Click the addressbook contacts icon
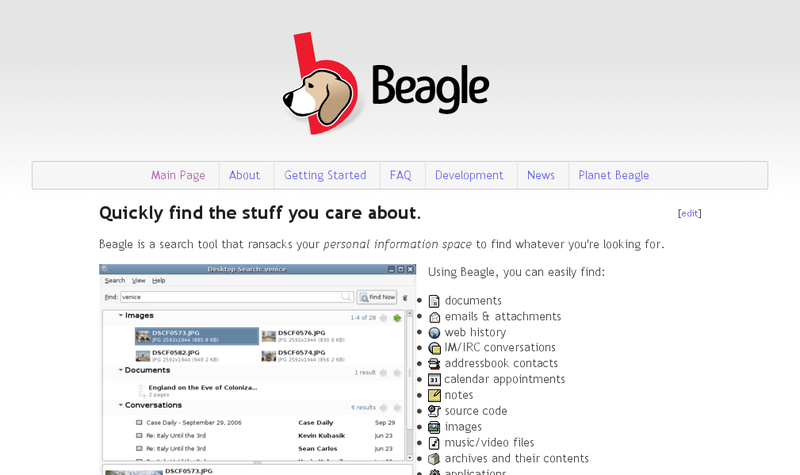The height and width of the screenshot is (475, 800). coord(434,364)
